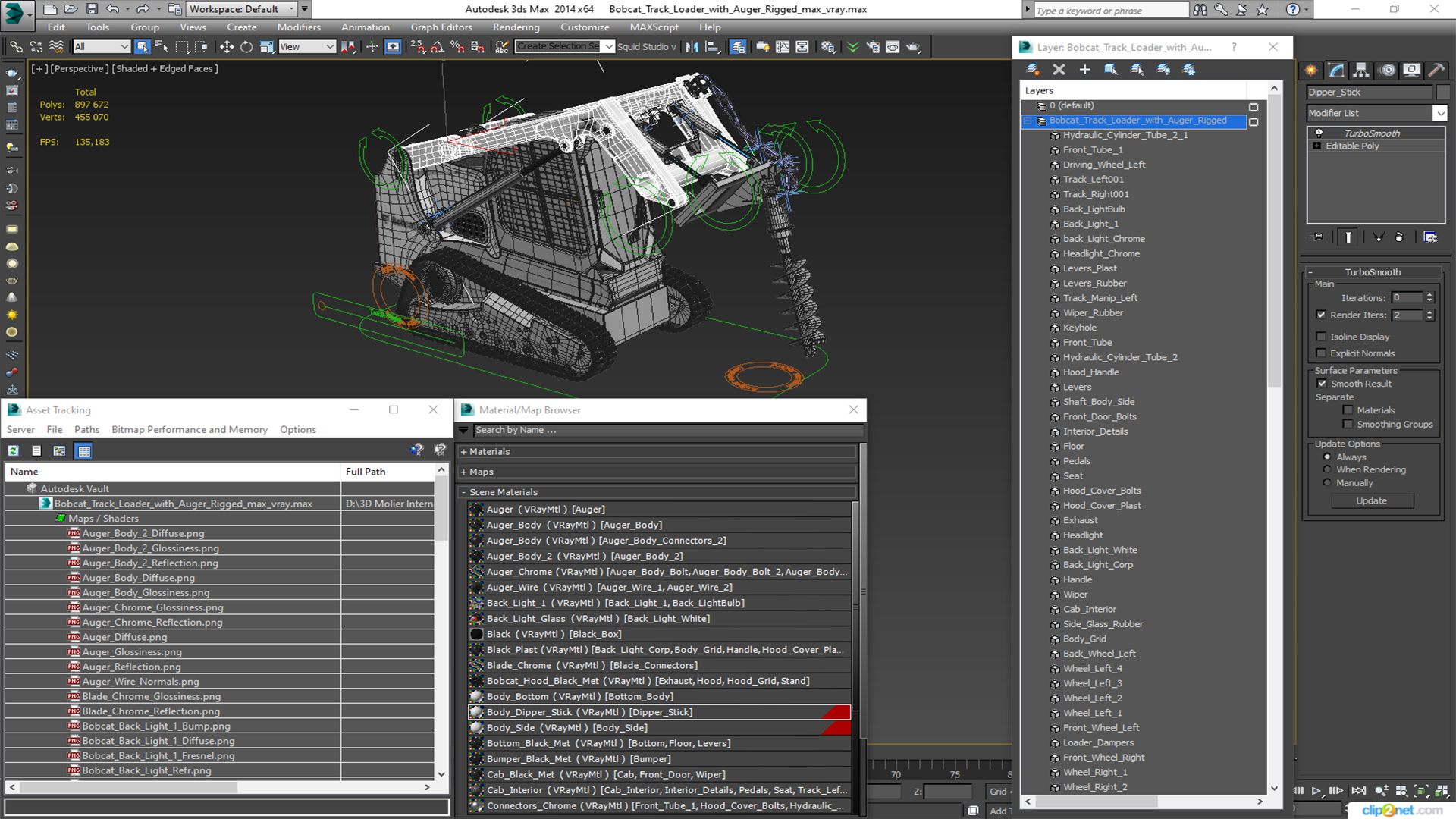
Task: Open the View reference coordinate dropdown
Action: point(307,47)
